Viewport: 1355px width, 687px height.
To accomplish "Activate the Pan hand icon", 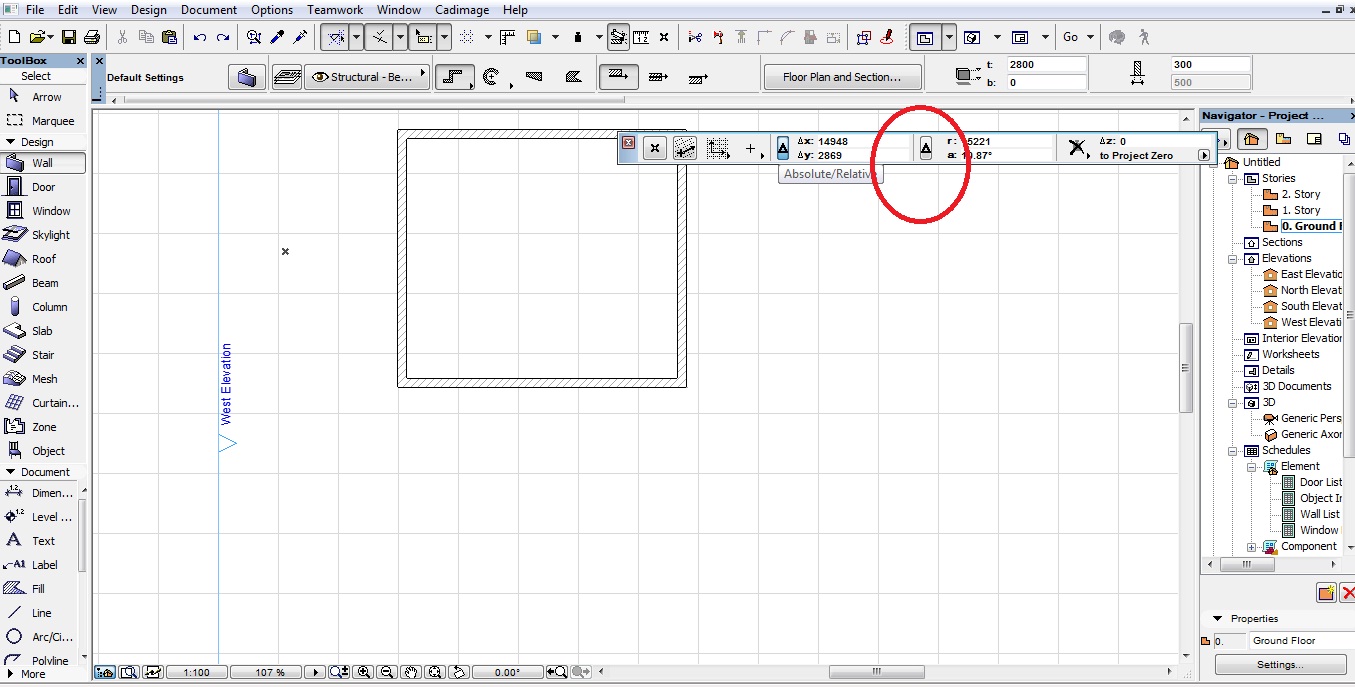I will [x=410, y=672].
